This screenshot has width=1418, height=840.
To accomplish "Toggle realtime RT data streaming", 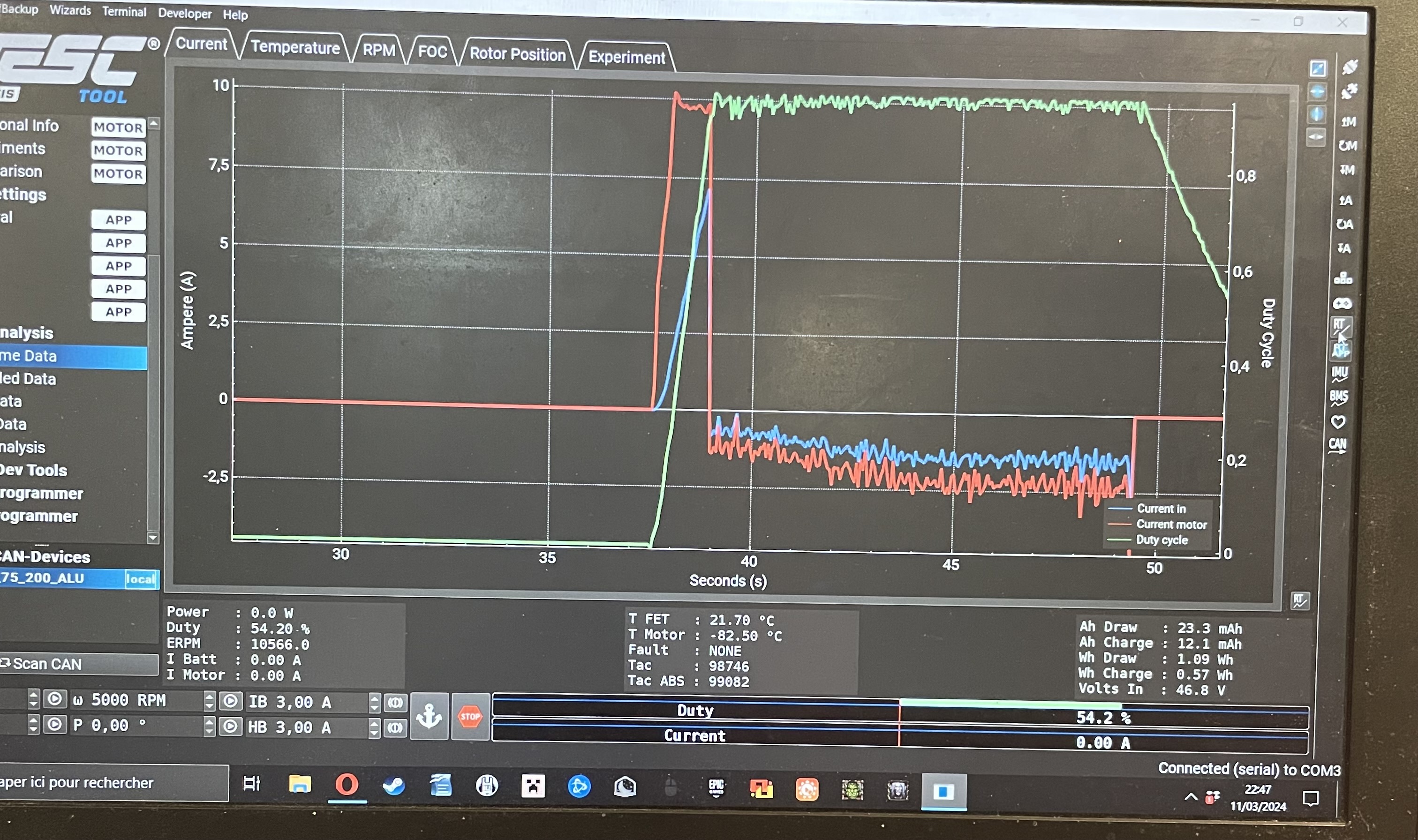I will point(1341,326).
